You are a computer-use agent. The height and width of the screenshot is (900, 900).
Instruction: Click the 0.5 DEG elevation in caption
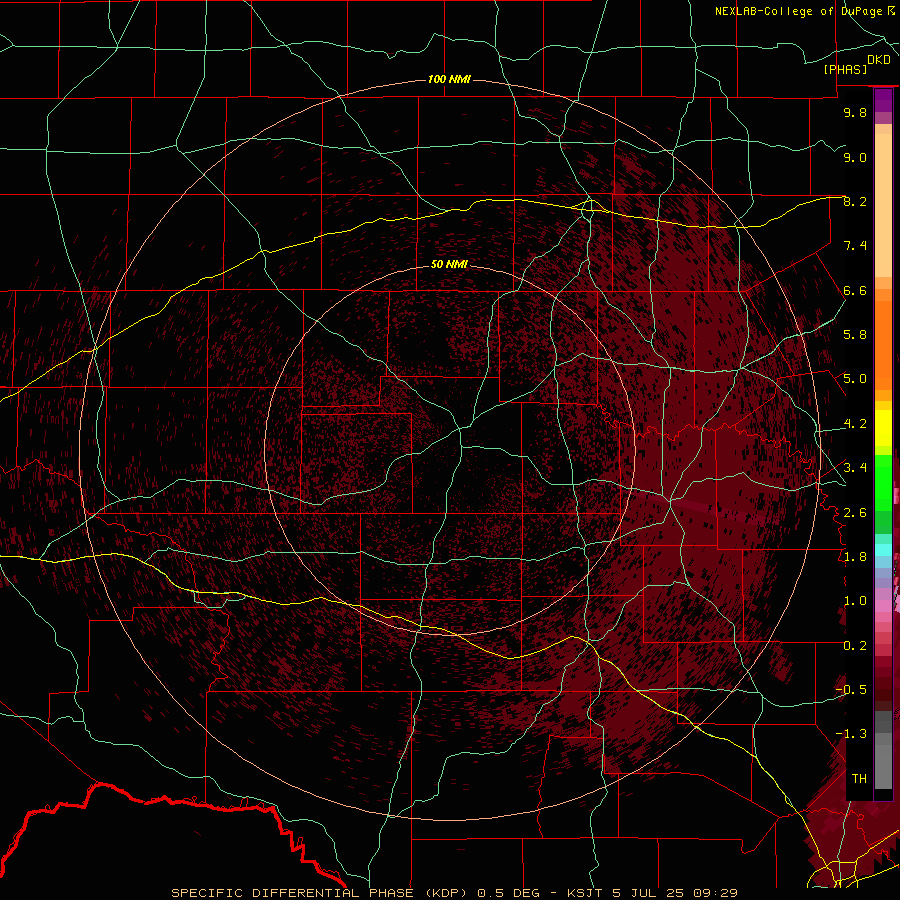[508, 893]
